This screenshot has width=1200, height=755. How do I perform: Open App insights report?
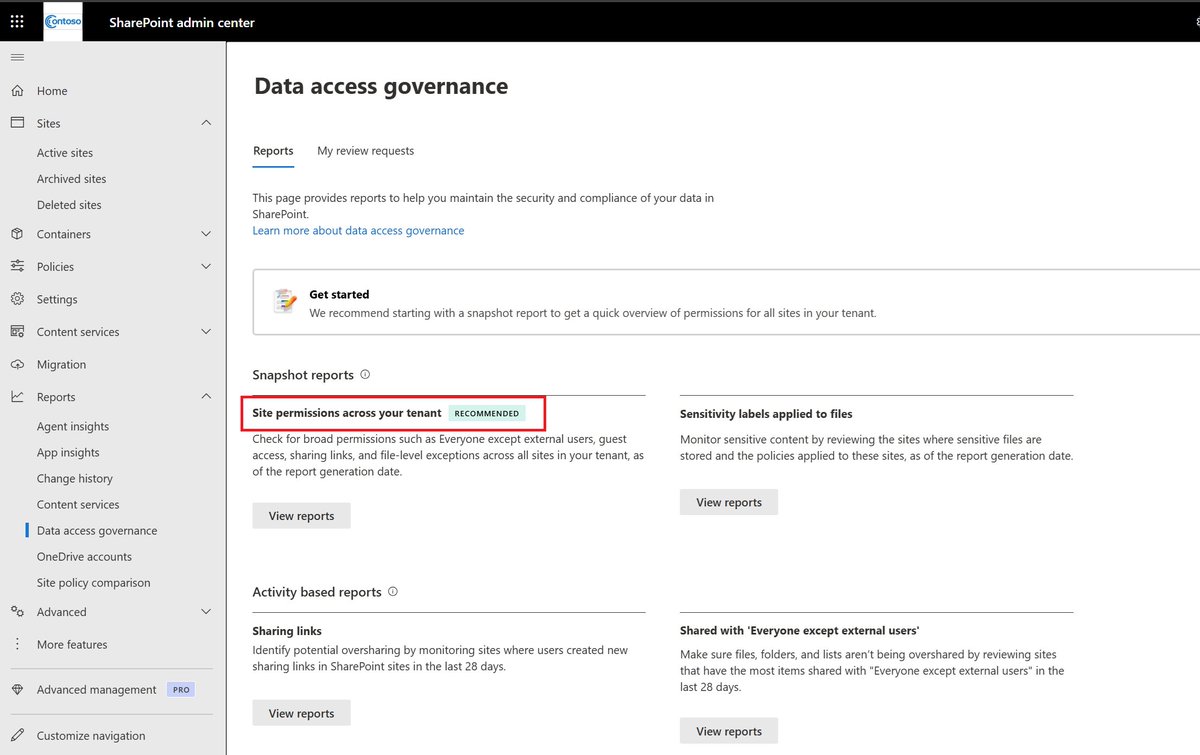click(x=68, y=453)
